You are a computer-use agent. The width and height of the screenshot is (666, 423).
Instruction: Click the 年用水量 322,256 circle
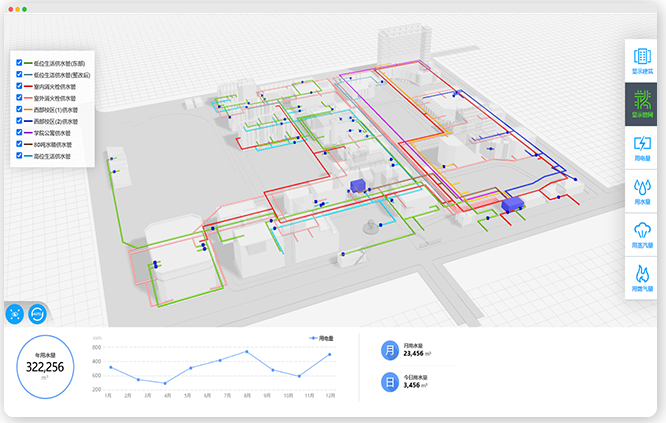45,367
